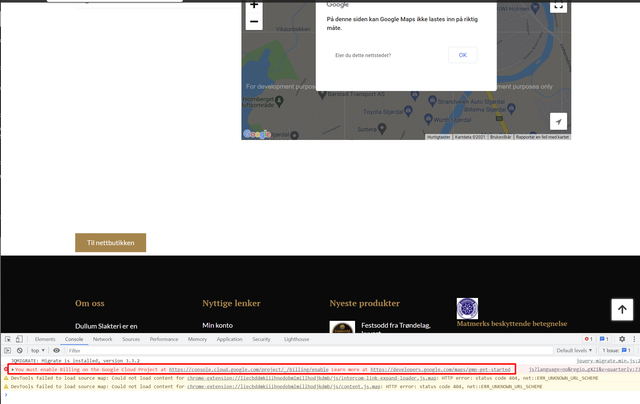640x404 pixels.
Task: Open the console.cloud.google.com billing link
Action: pos(249,370)
